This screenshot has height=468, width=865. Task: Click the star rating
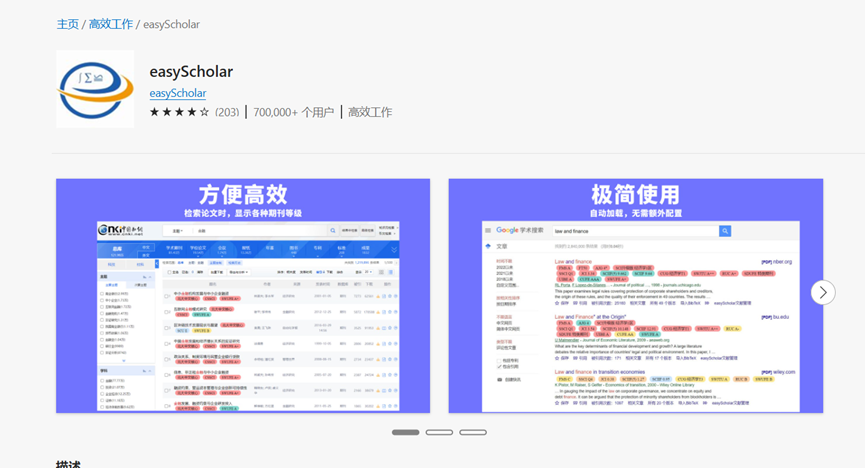click(x=179, y=112)
